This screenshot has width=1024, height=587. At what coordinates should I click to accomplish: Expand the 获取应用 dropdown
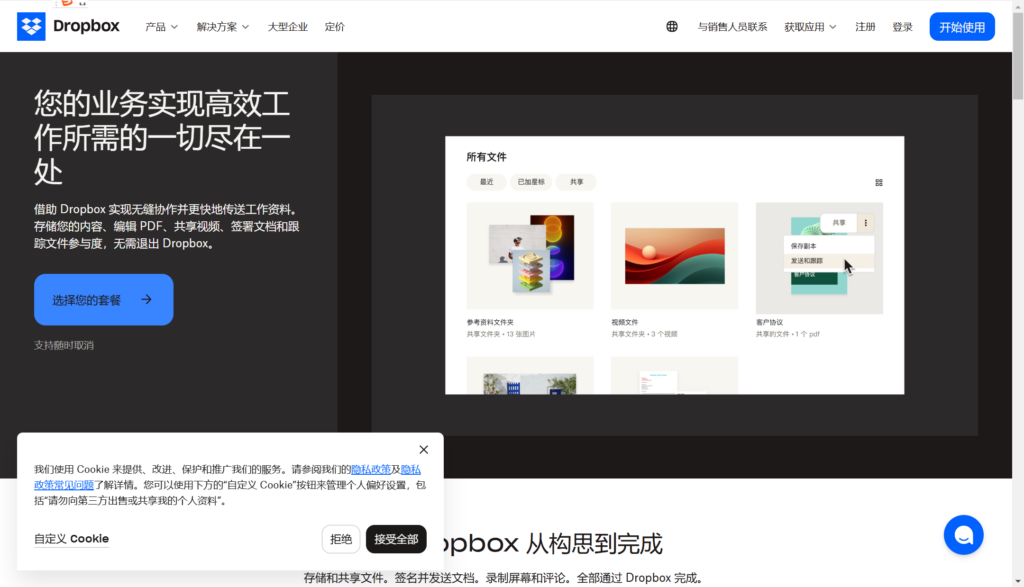click(x=810, y=27)
